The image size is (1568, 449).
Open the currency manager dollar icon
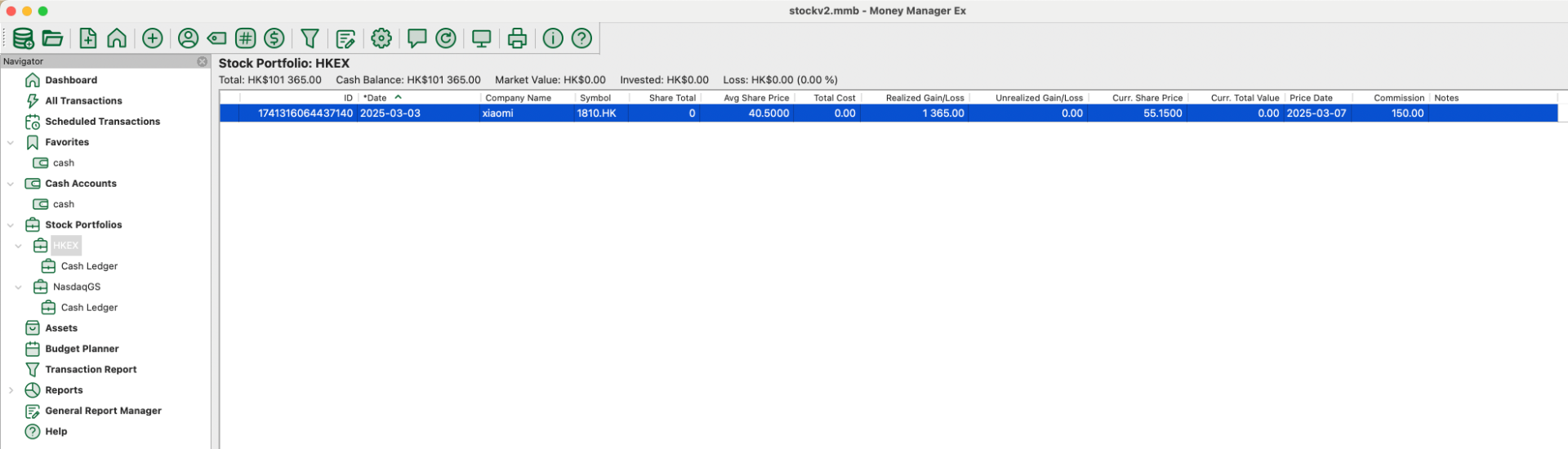click(274, 38)
